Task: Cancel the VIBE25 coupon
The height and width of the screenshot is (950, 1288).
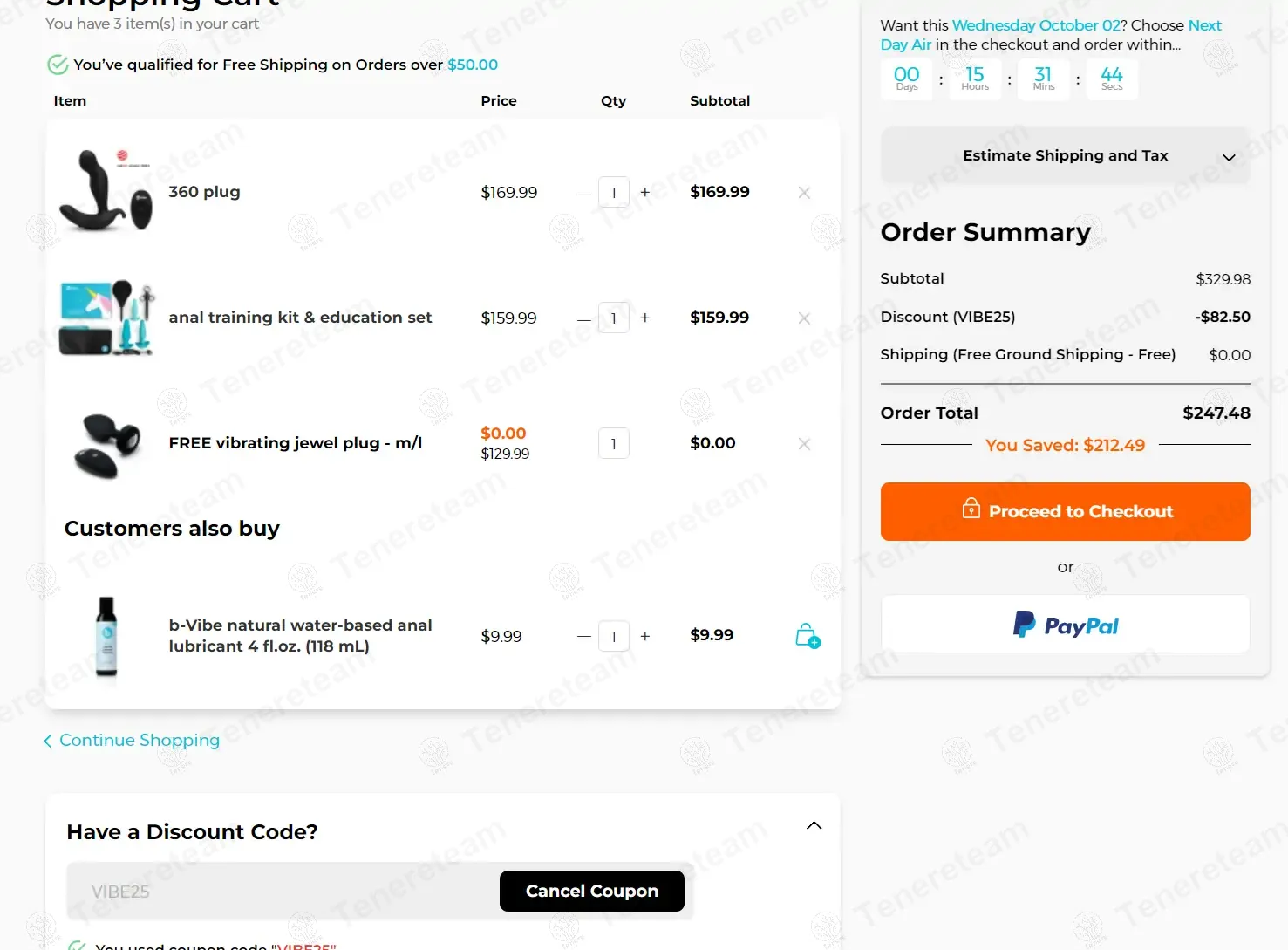Action: (591, 892)
